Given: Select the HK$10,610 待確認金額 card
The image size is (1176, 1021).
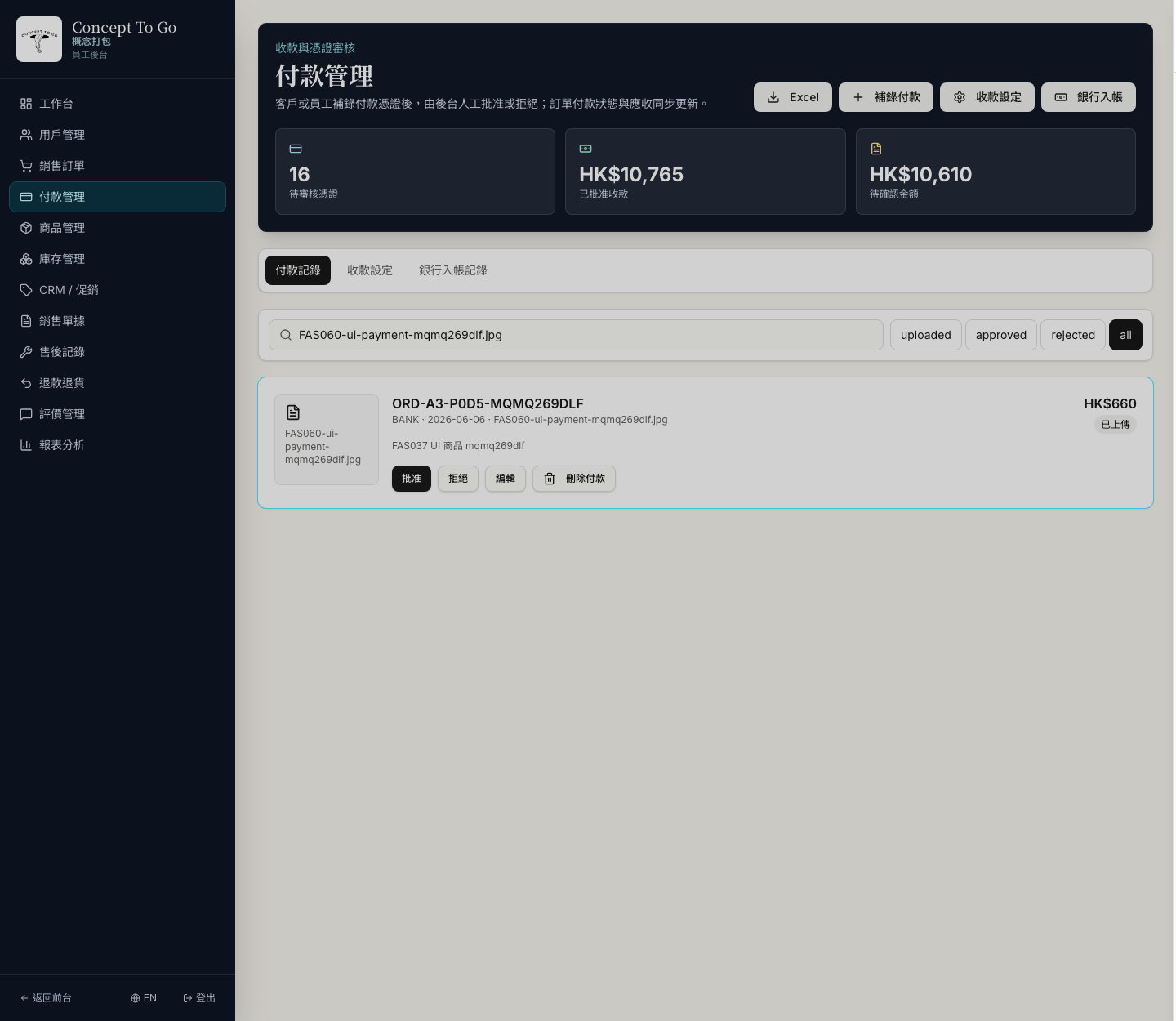Looking at the screenshot, I should click(996, 172).
